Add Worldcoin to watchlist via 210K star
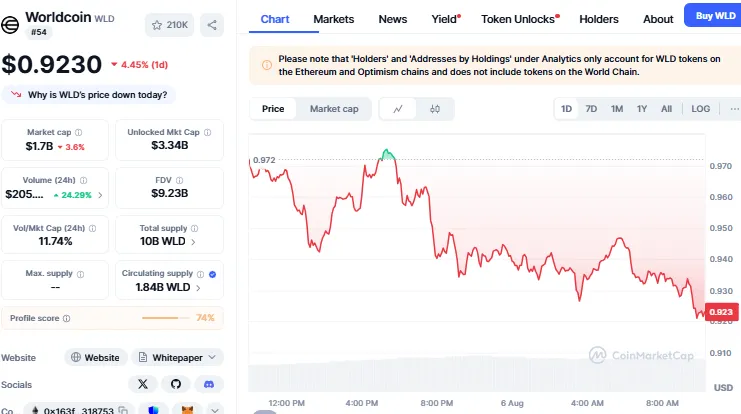Screen dimensions: 741x414 169,24
